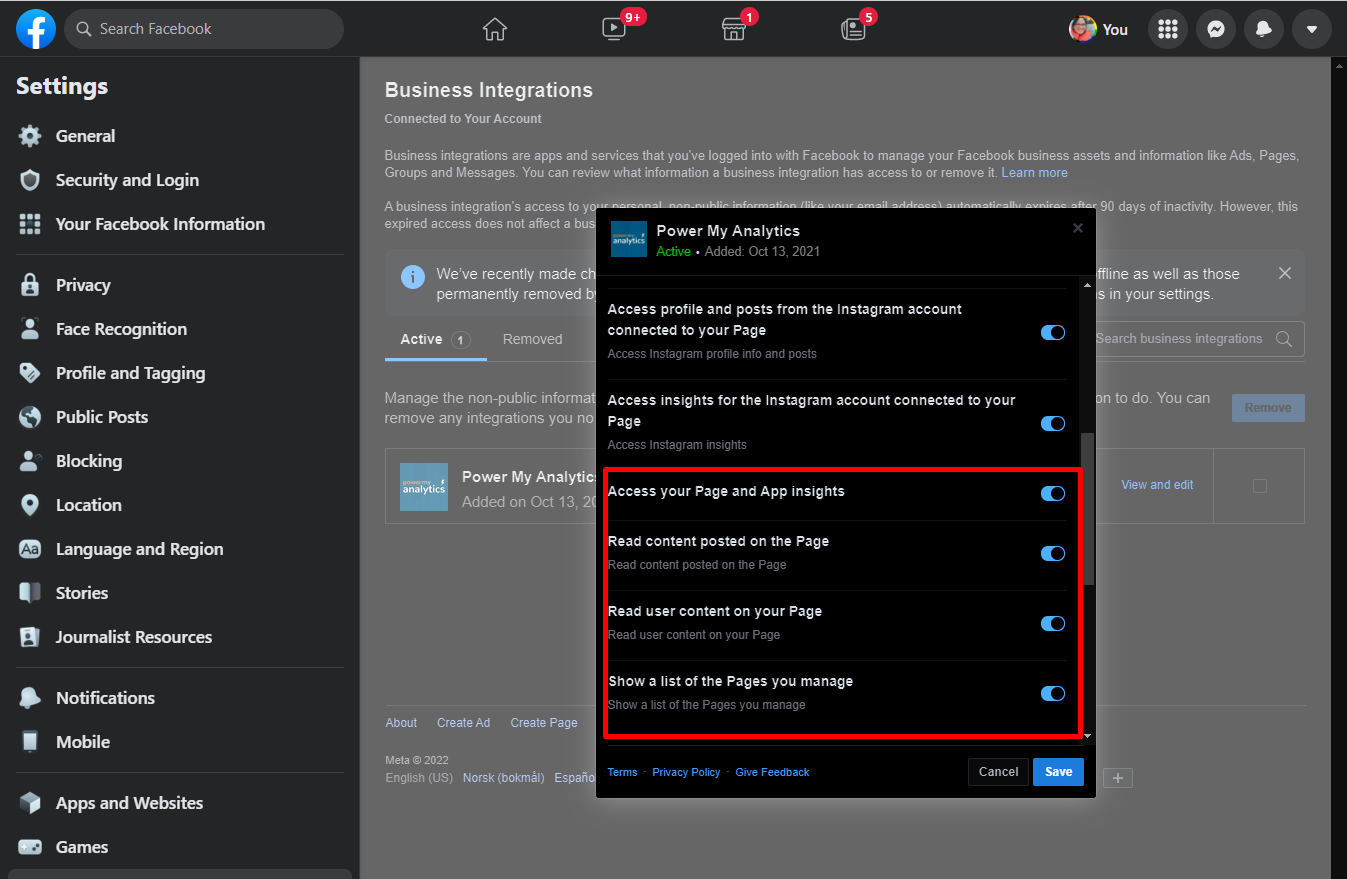Open the Notifications bell icon
This screenshot has height=879, width=1347.
click(1264, 29)
